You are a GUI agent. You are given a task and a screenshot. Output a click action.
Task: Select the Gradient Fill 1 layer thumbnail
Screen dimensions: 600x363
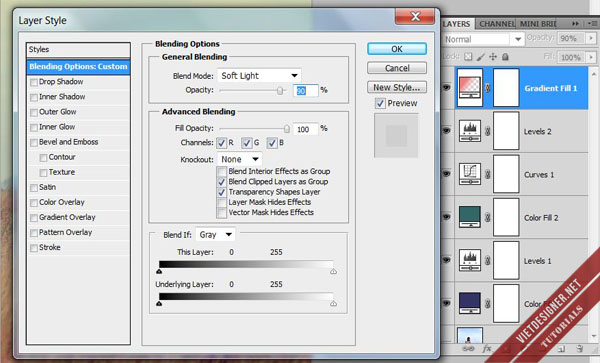[470, 88]
